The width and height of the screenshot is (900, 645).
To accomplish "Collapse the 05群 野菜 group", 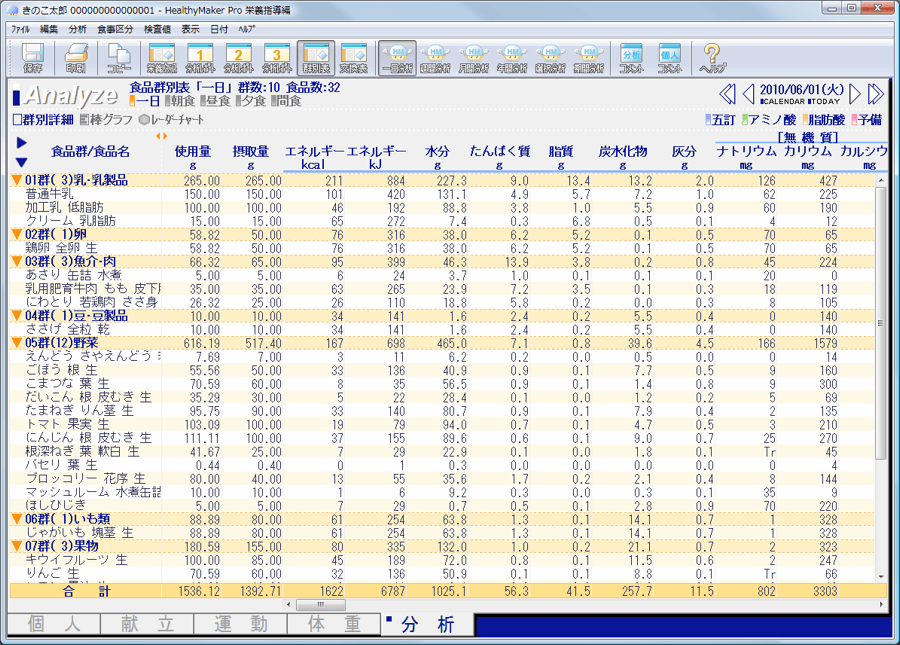I will click(x=17, y=343).
